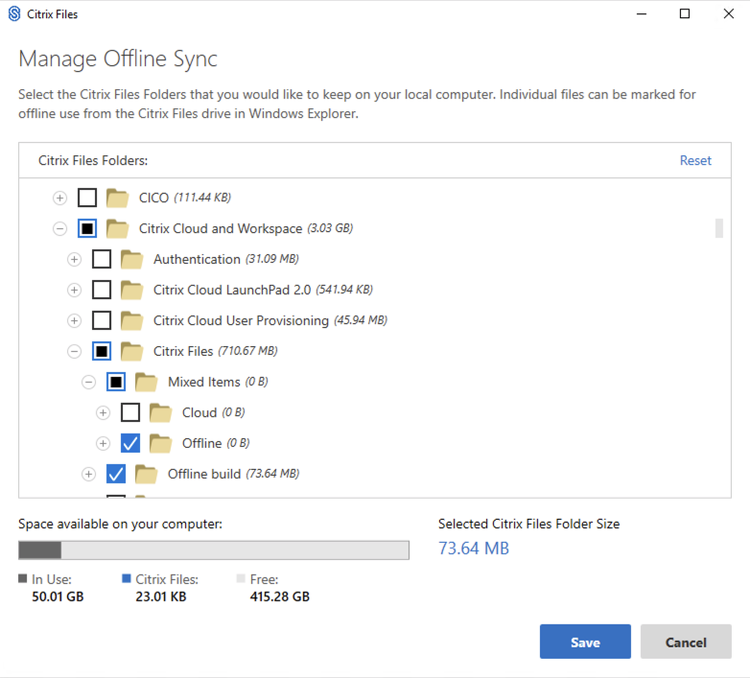Select the Citrix Cloud LaunchPad 2.0 folder icon
This screenshot has width=750, height=678.
click(132, 290)
